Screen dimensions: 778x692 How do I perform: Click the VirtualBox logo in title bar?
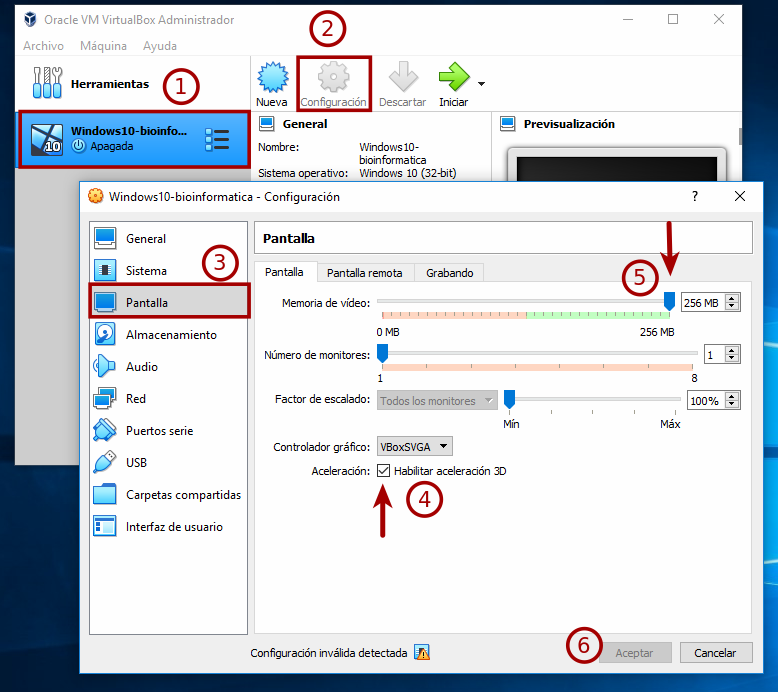pyautogui.click(x=30, y=19)
